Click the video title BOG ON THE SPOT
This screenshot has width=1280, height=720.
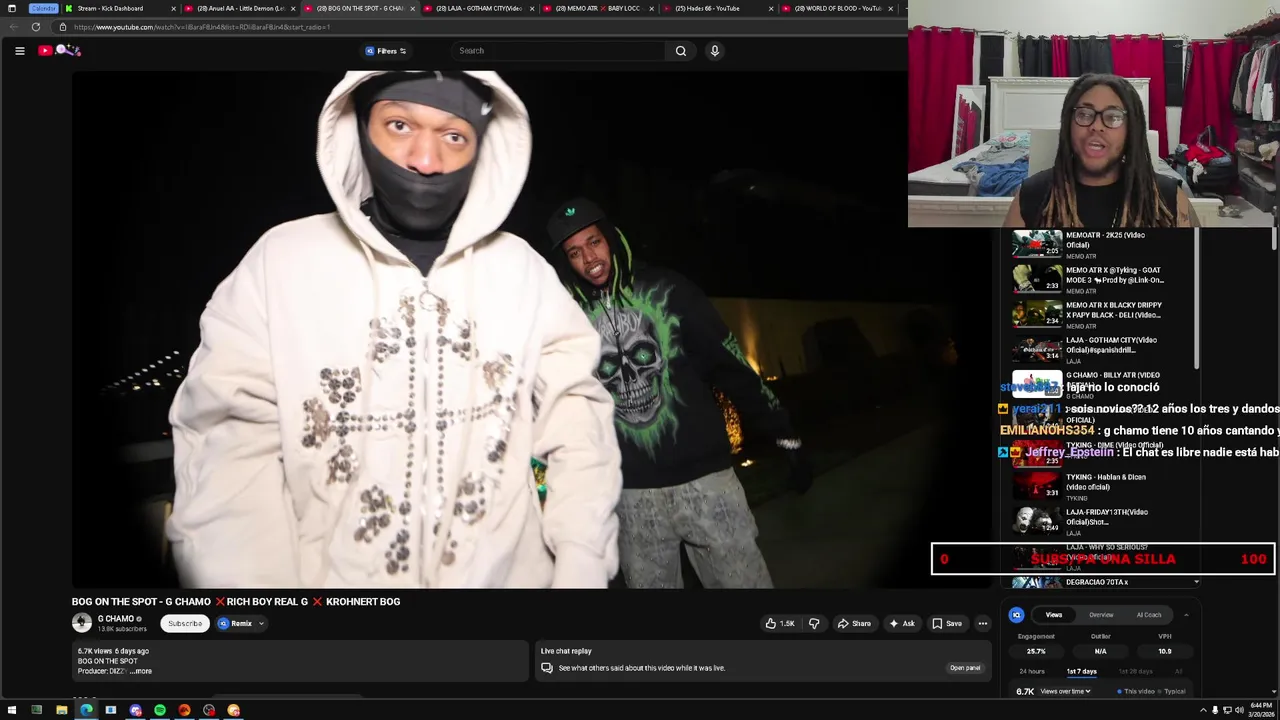click(x=235, y=602)
